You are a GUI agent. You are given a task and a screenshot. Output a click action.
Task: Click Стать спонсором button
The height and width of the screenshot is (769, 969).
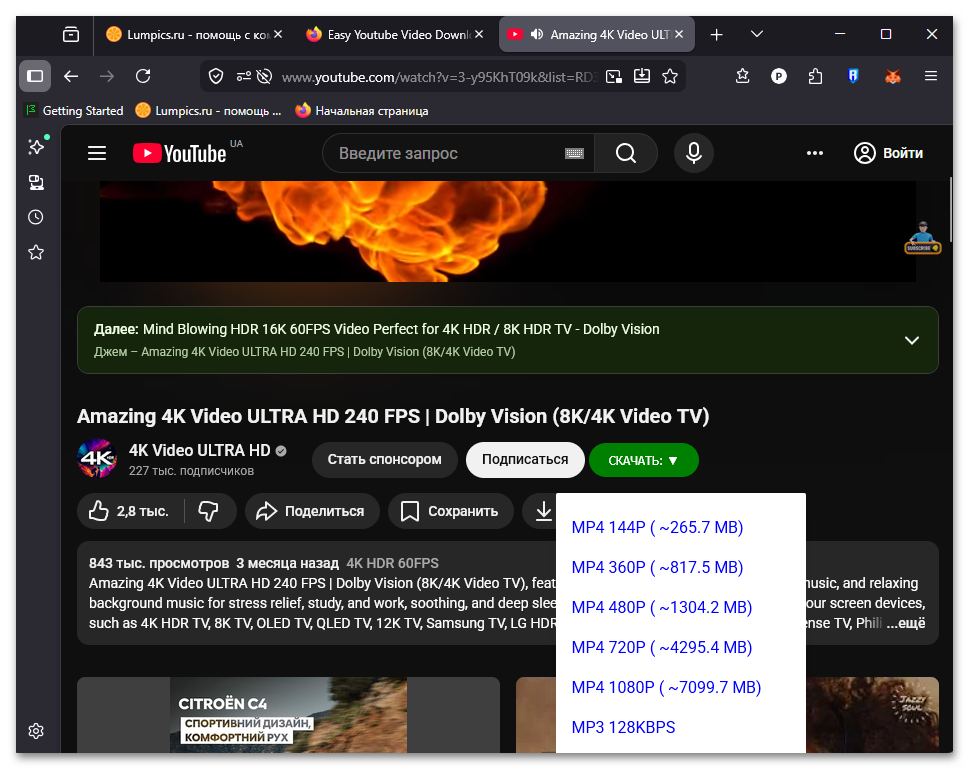coord(384,460)
